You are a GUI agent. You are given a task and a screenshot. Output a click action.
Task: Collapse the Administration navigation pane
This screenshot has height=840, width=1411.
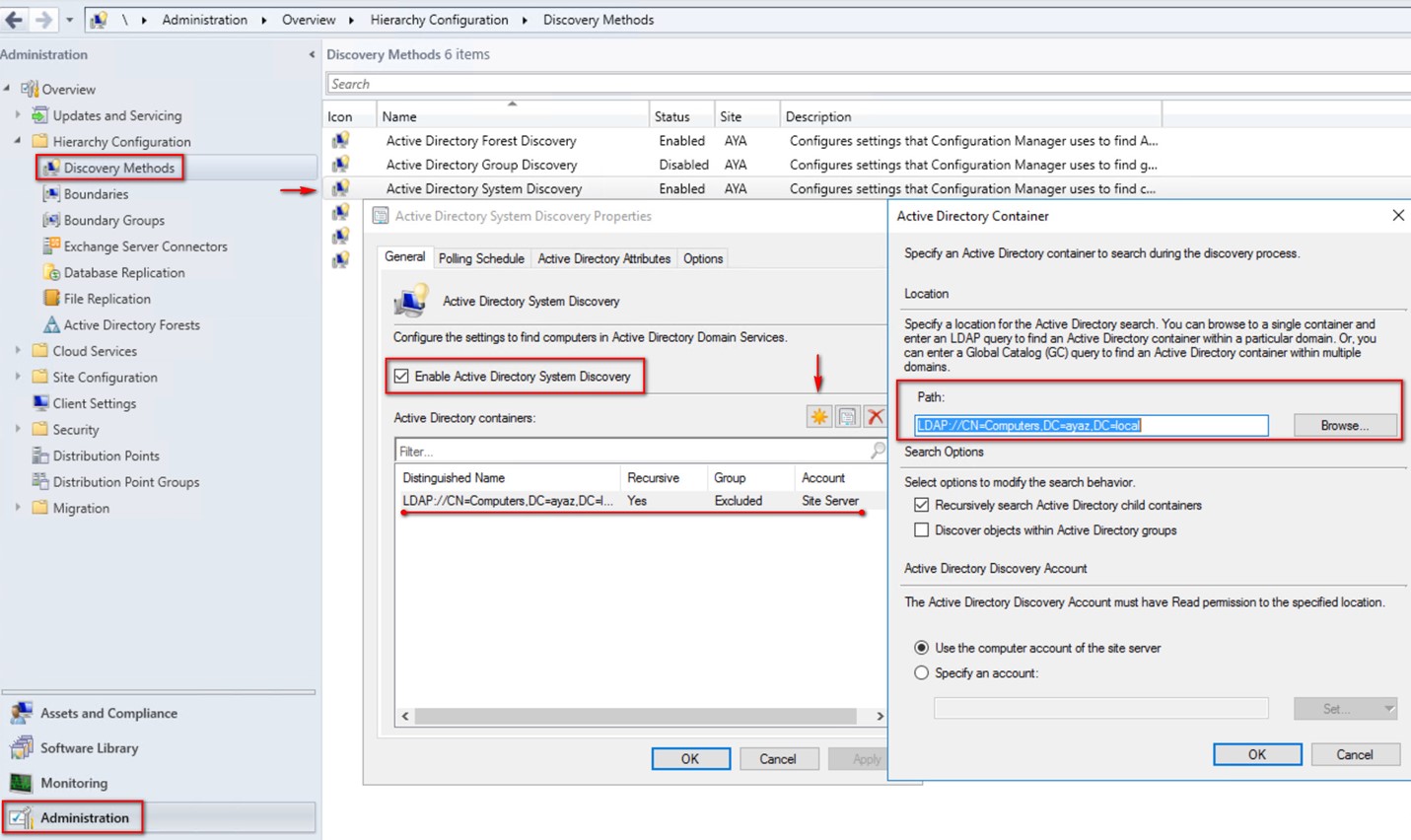click(312, 55)
